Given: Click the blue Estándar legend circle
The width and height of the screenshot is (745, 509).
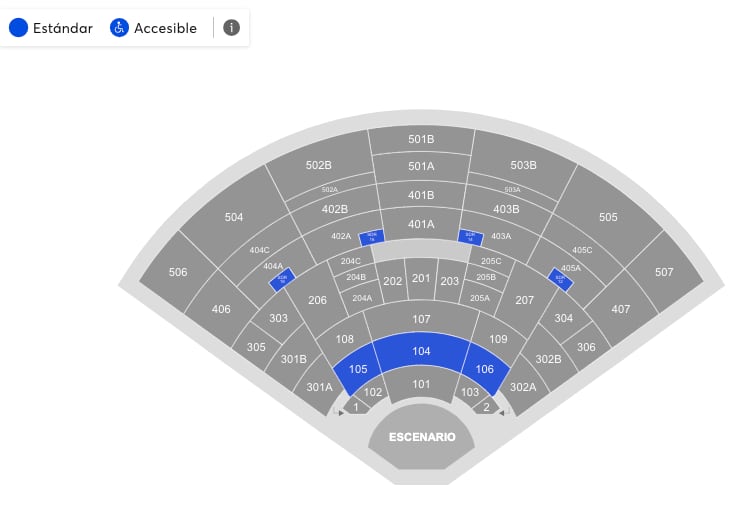Looking at the screenshot, I should tap(18, 28).
